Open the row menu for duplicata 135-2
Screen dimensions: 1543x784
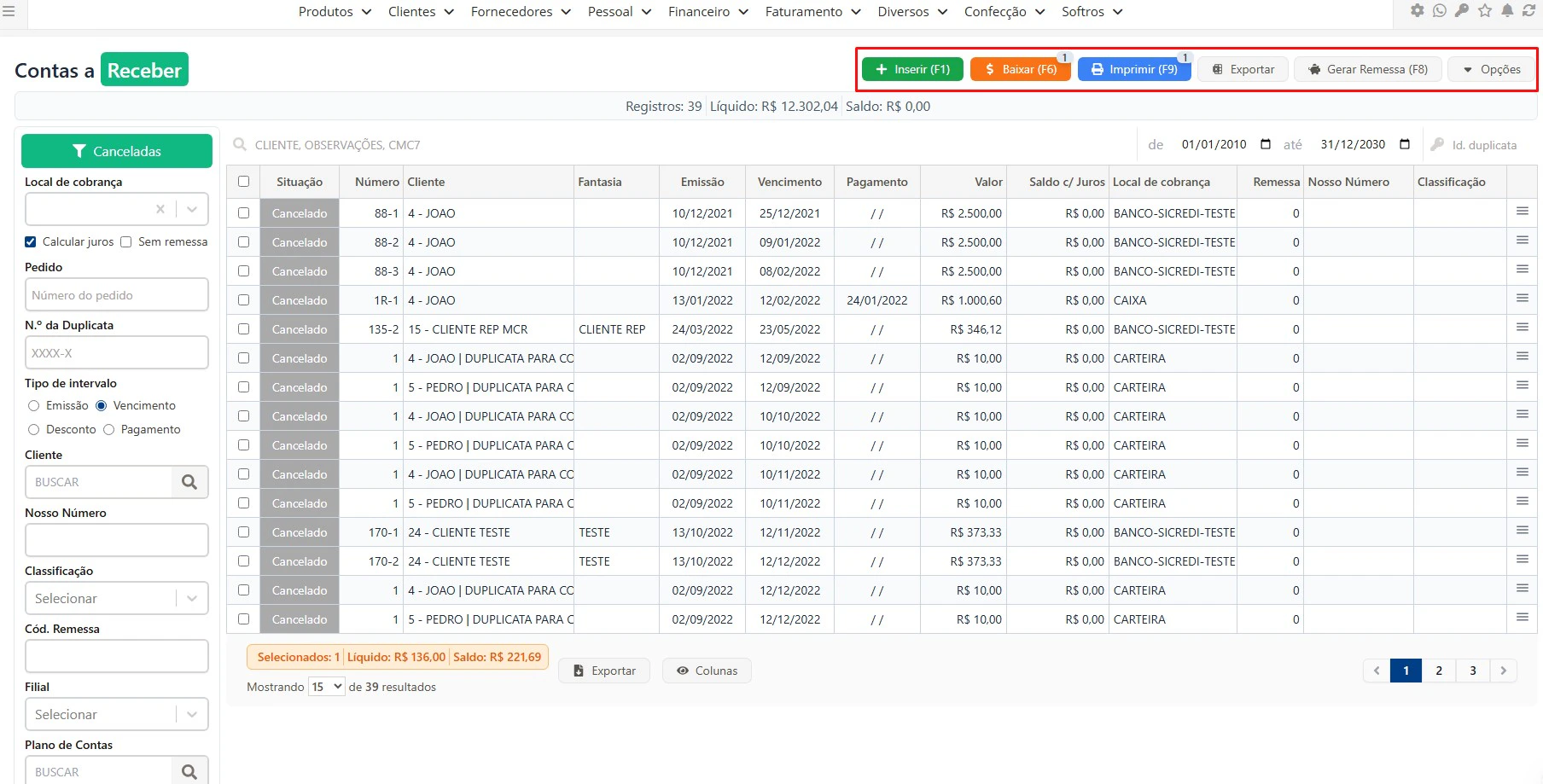tap(1523, 328)
